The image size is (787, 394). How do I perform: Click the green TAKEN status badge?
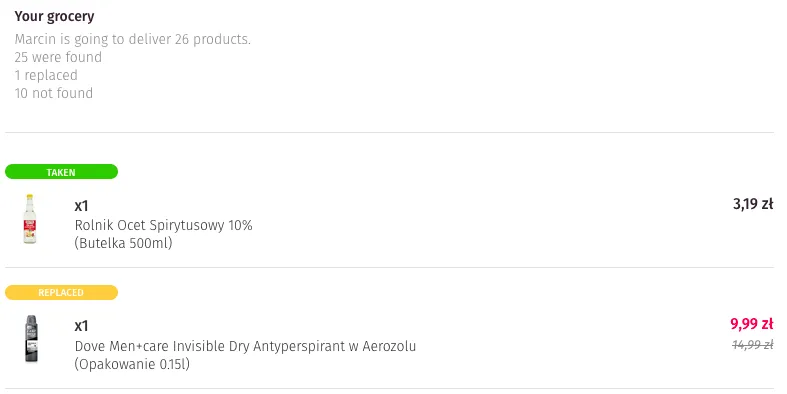coord(61,172)
